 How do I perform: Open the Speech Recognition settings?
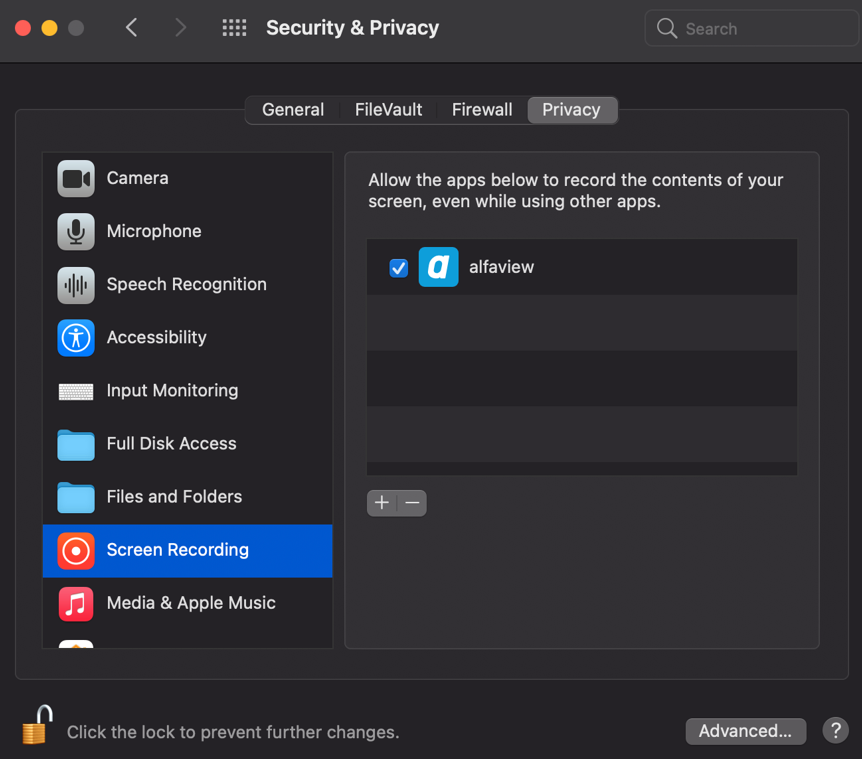point(186,284)
